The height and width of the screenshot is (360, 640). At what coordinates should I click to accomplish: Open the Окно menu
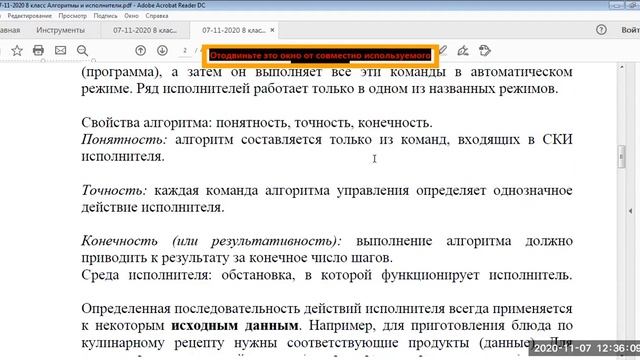coord(131,16)
